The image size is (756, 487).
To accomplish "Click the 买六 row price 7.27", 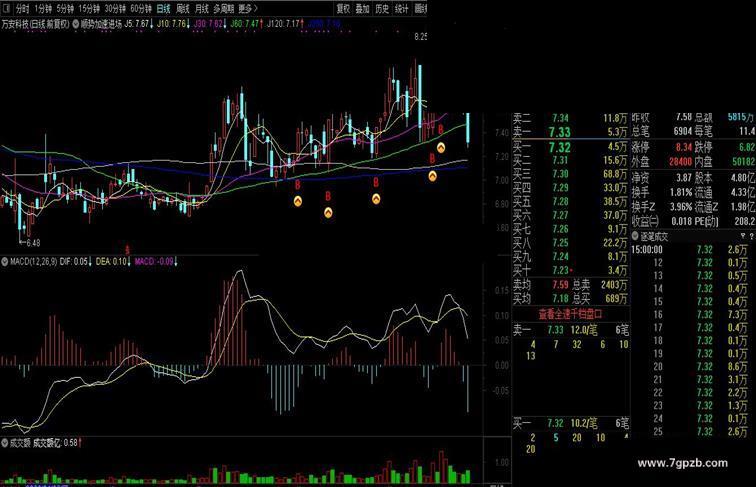I will [x=560, y=215].
